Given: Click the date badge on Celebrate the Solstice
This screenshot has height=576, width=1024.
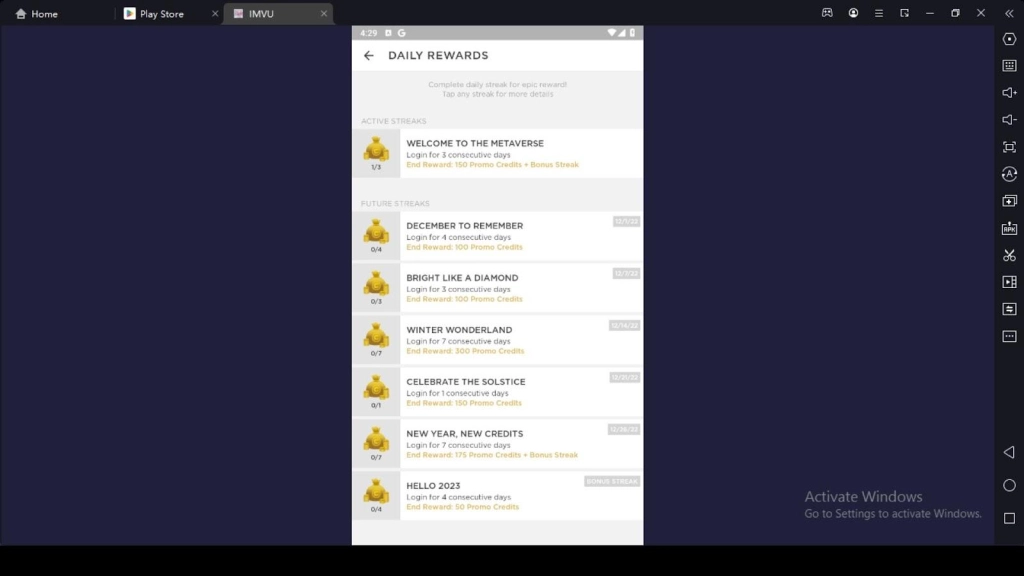Looking at the screenshot, I should 624,377.
